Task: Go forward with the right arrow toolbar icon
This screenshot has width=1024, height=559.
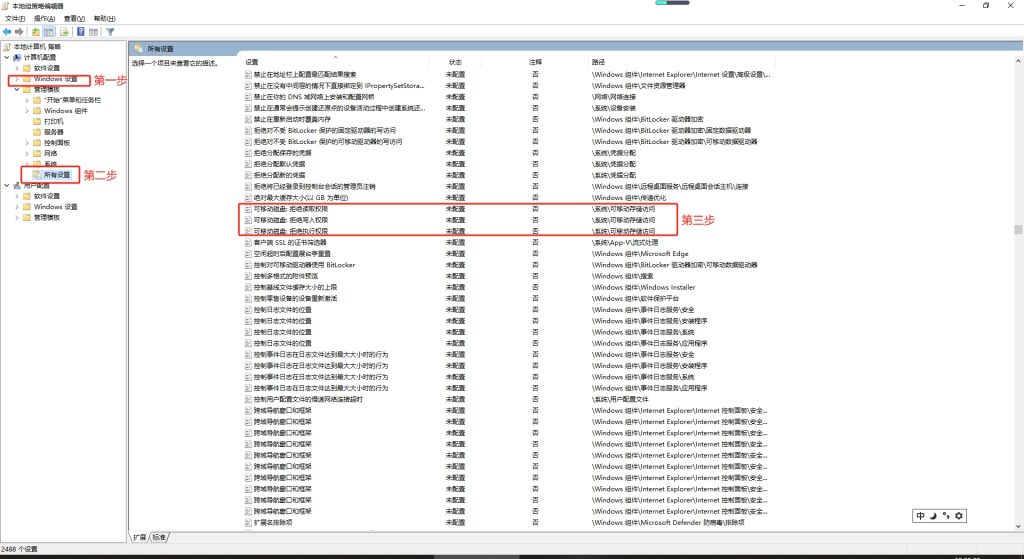Action: (x=19, y=31)
